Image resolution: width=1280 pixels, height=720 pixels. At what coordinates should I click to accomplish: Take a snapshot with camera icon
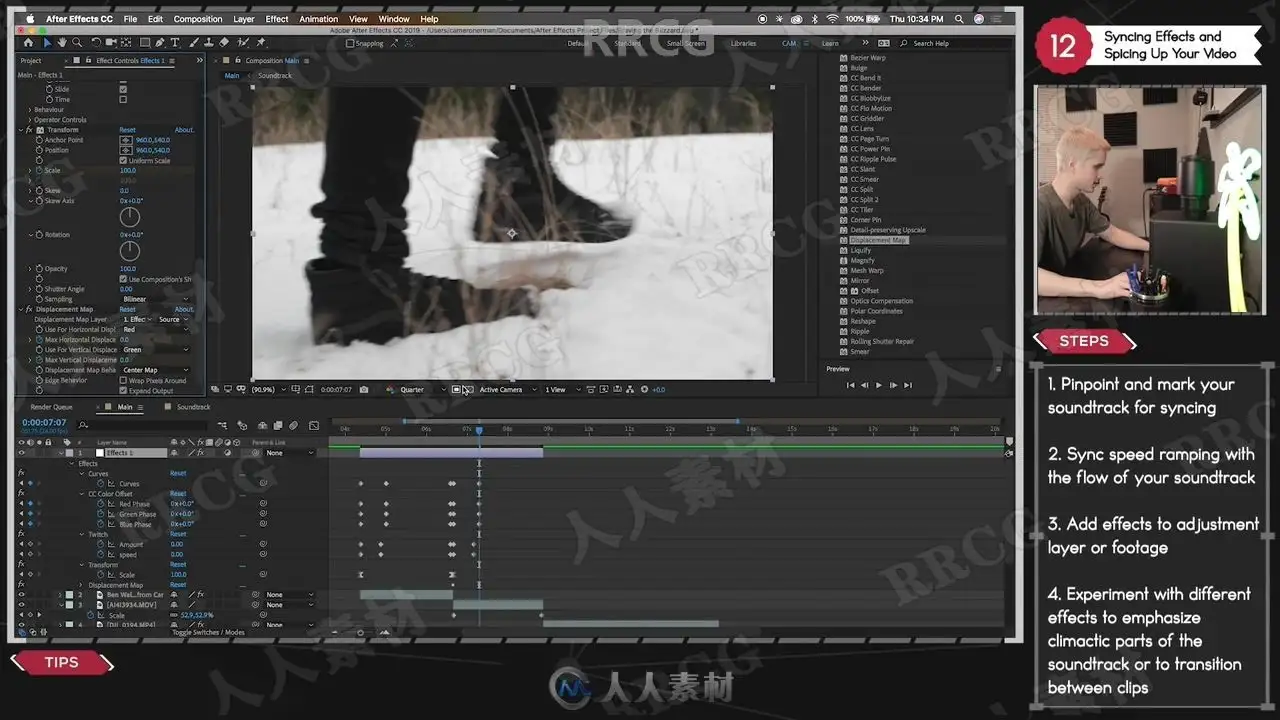(x=364, y=389)
